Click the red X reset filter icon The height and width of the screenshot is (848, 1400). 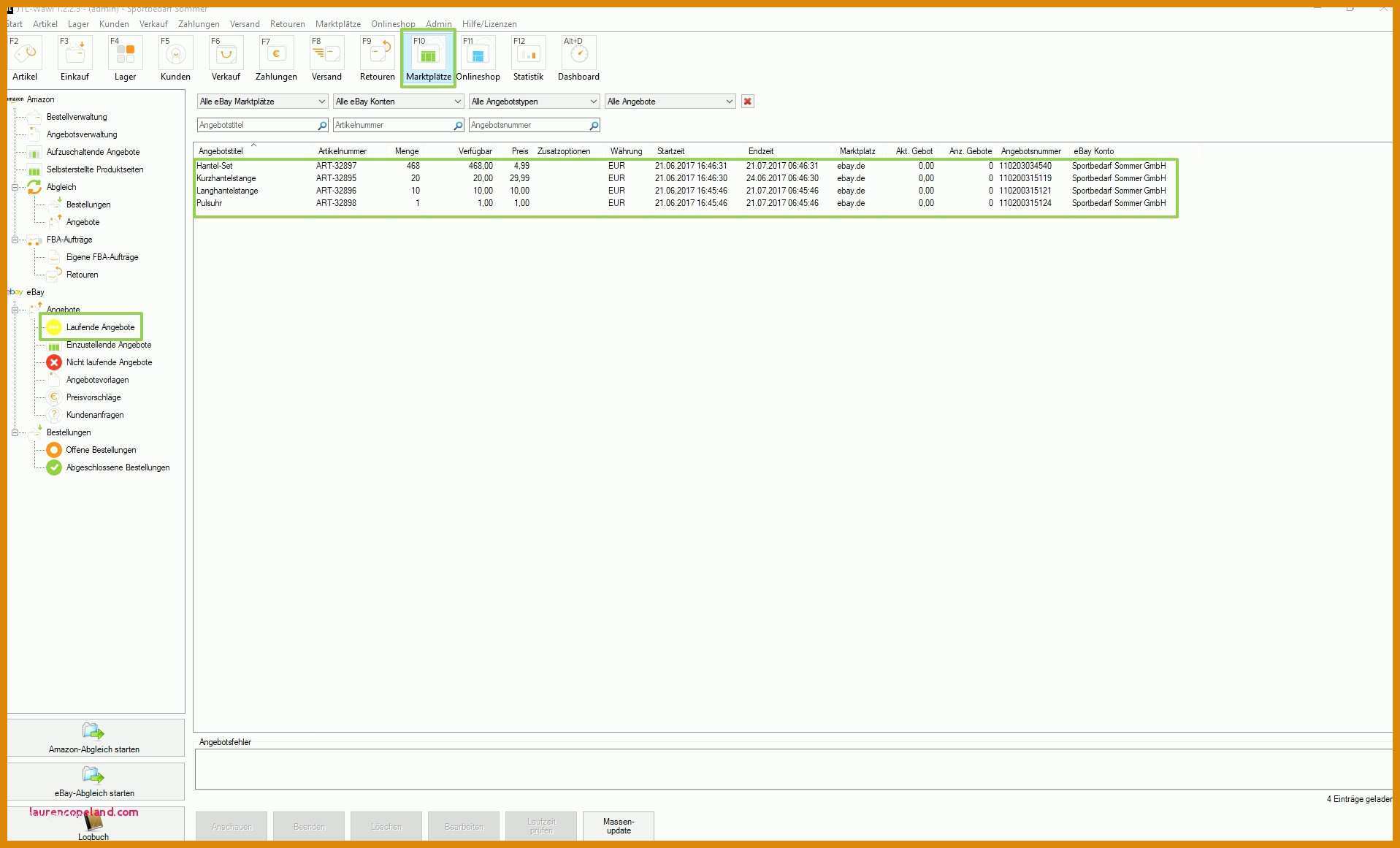click(747, 102)
